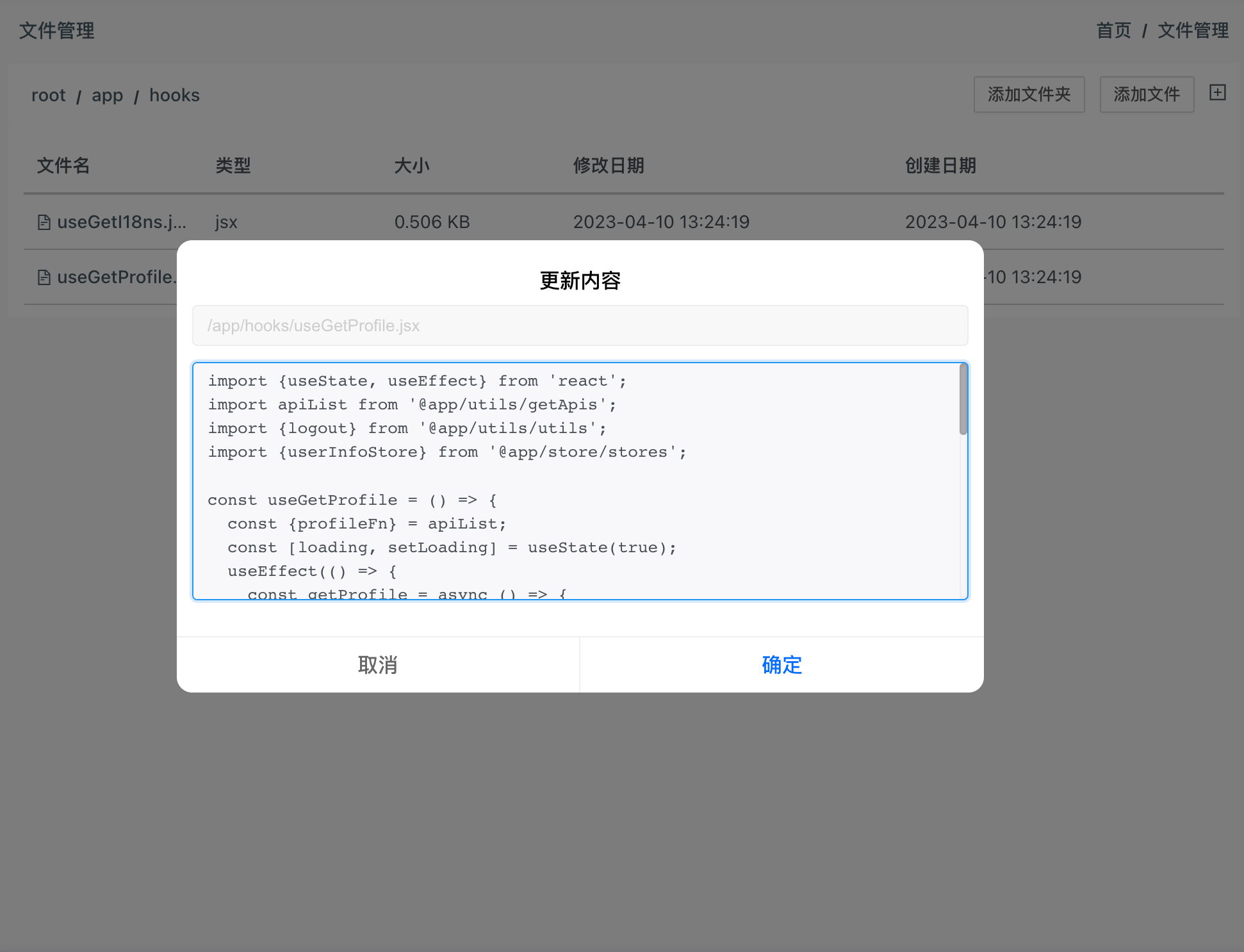Navigate to 首页 home breadcrumb

[x=1113, y=30]
